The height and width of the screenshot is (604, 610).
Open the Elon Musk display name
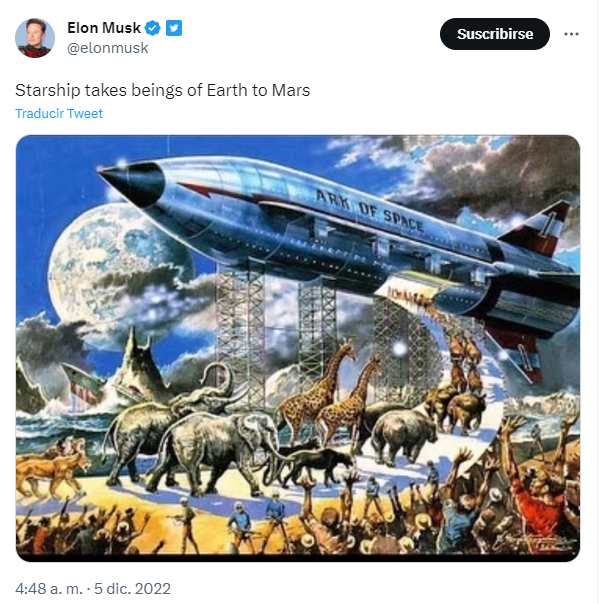[x=104, y=28]
